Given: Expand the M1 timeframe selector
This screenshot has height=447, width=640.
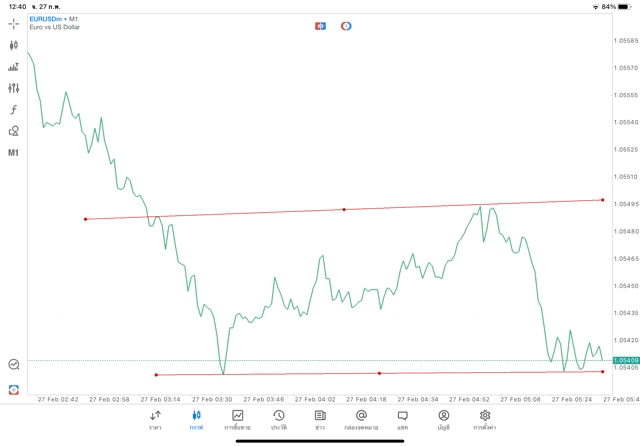Looking at the screenshot, I should (x=13, y=153).
